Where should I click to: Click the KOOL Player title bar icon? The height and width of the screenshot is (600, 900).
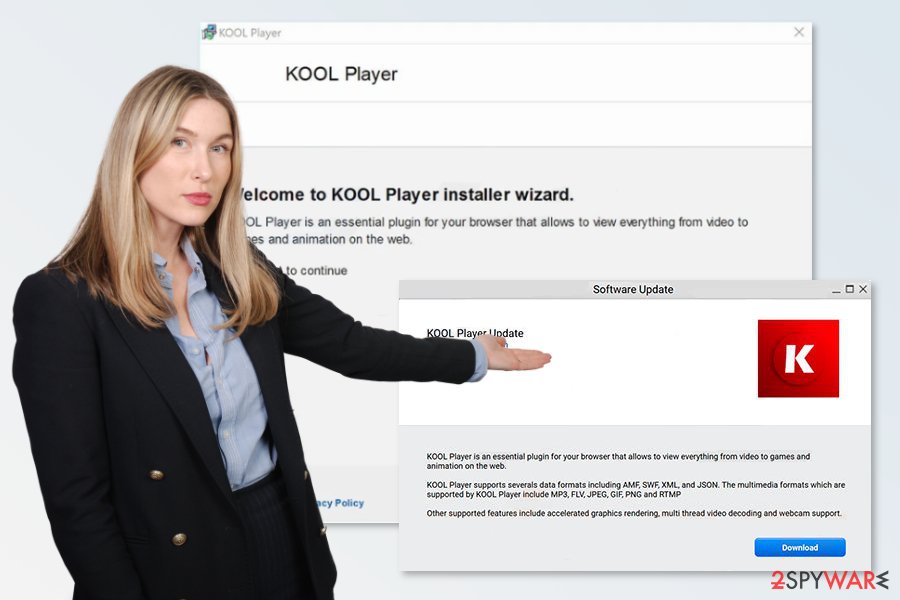[x=209, y=32]
